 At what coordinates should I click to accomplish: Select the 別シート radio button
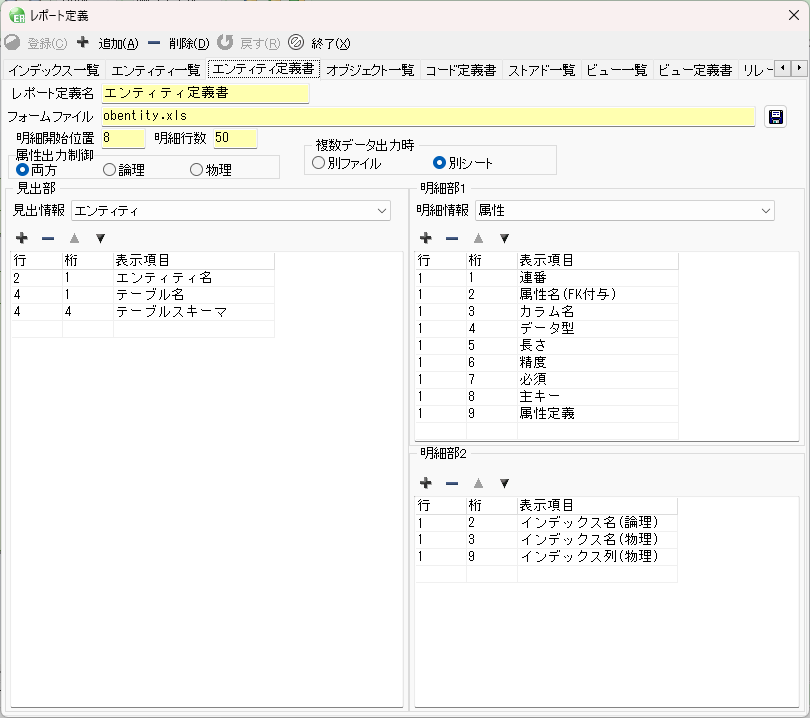[x=439, y=163]
